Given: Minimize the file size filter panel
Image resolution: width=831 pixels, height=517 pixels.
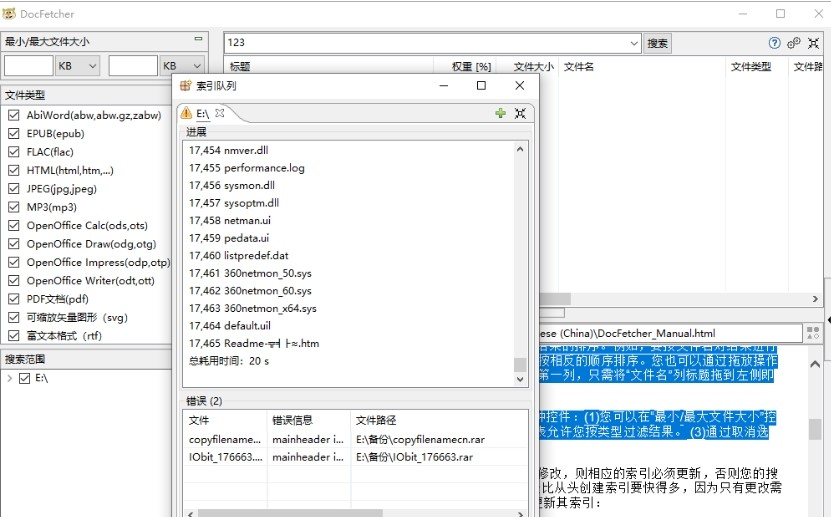Looking at the screenshot, I should pyautogui.click(x=200, y=41).
